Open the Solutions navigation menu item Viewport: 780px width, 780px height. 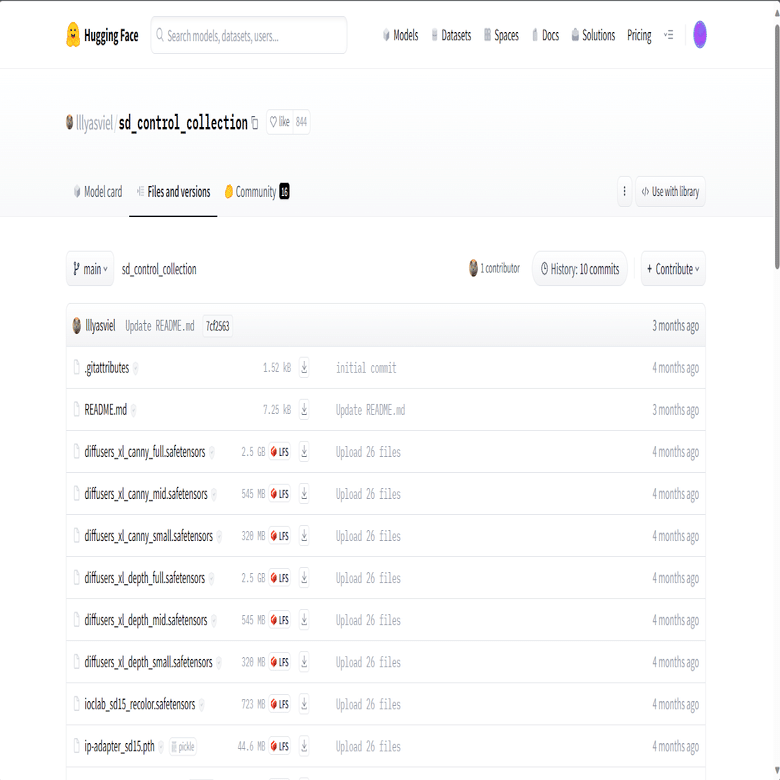click(593, 35)
